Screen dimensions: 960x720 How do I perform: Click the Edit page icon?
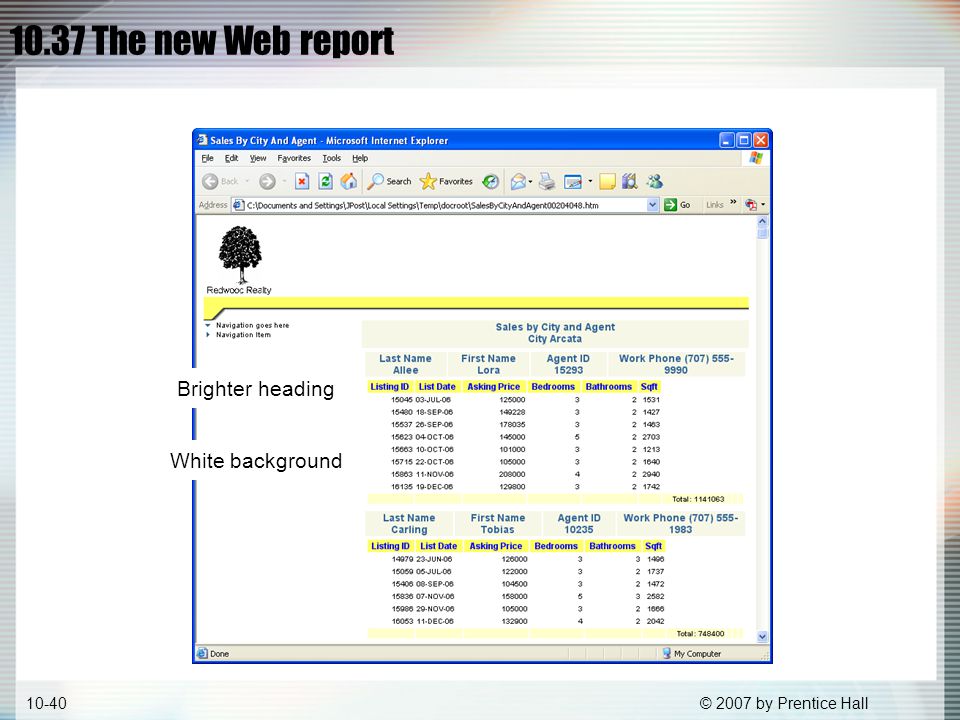pos(572,181)
